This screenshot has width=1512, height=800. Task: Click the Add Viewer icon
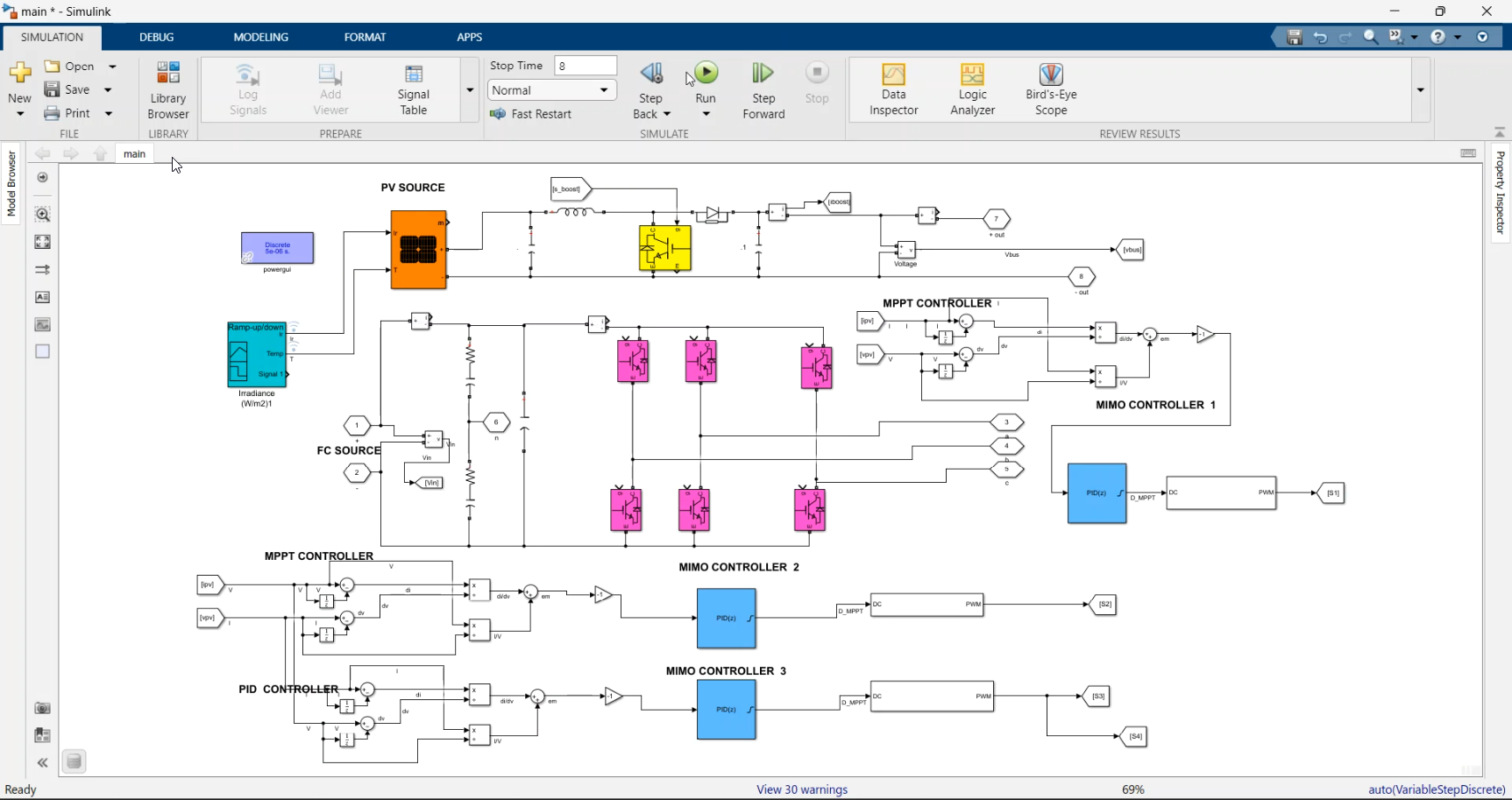[x=330, y=89]
